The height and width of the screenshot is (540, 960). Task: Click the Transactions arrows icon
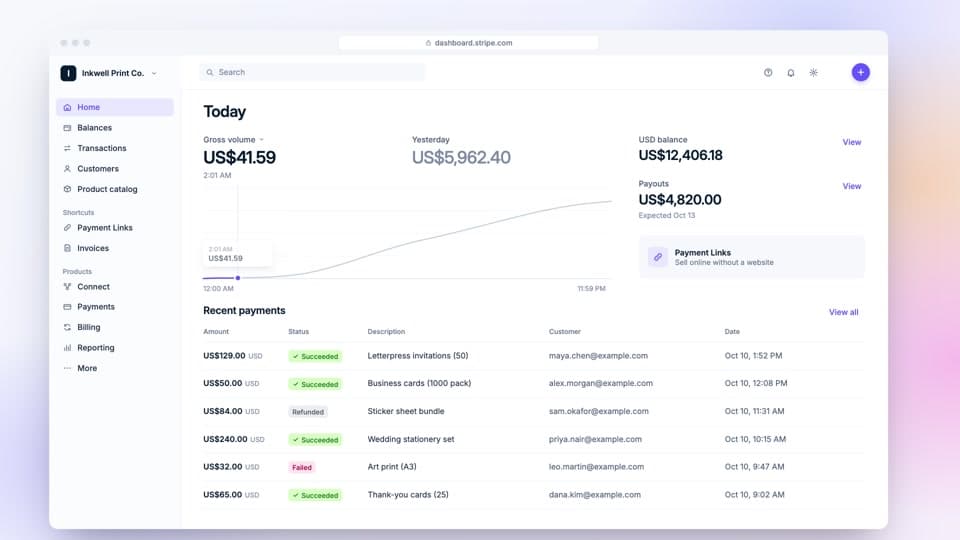coord(67,148)
